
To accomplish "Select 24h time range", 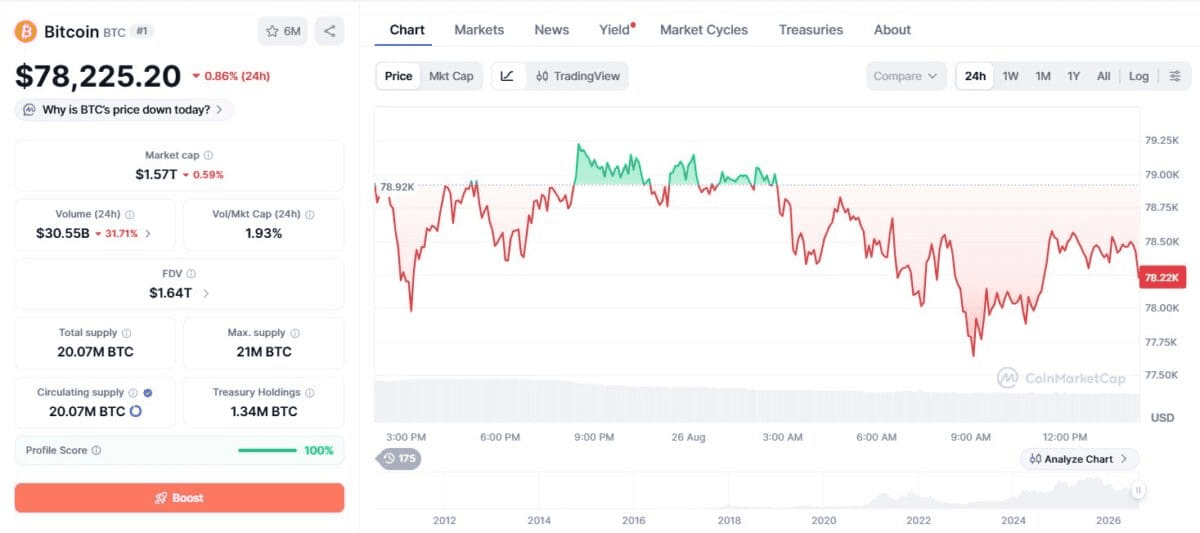I will coord(975,76).
